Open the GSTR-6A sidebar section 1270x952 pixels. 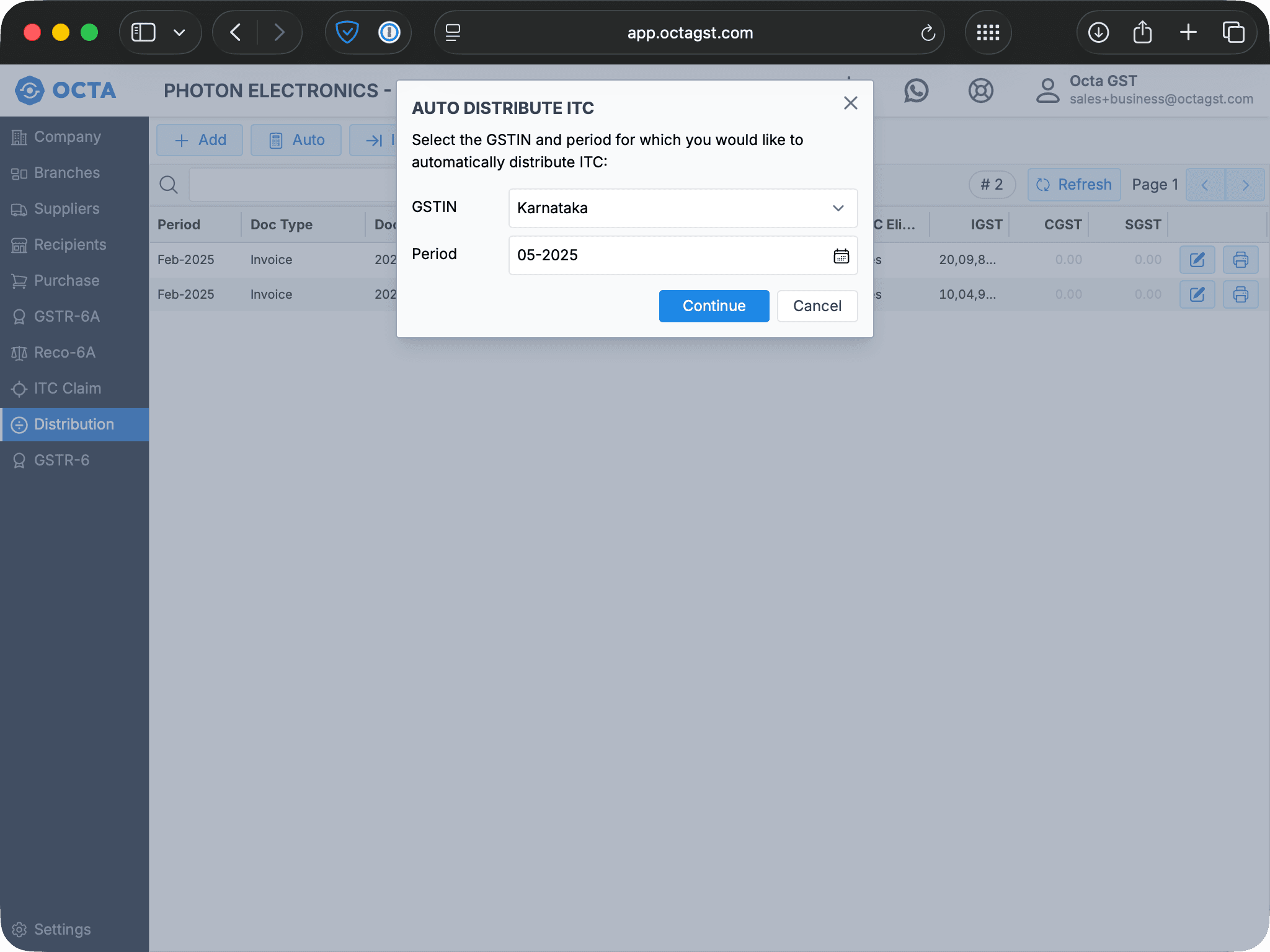tap(66, 317)
